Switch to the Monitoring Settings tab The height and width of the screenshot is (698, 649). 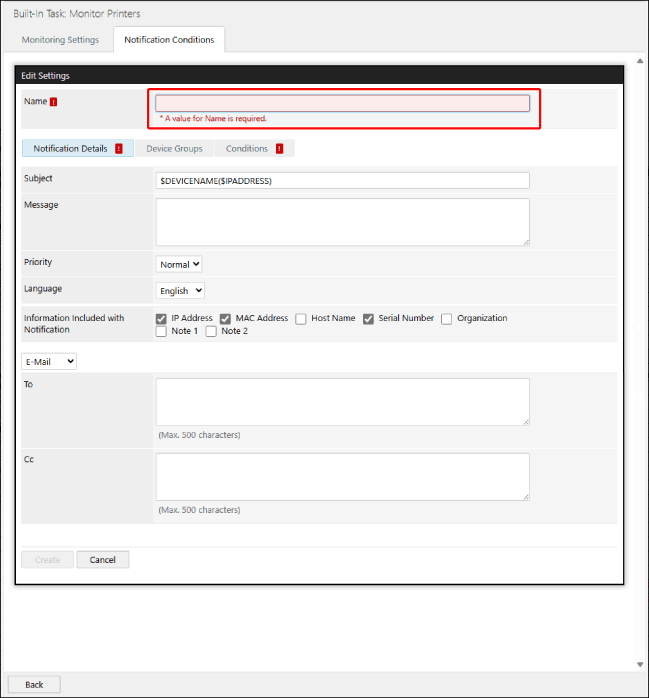[61, 40]
